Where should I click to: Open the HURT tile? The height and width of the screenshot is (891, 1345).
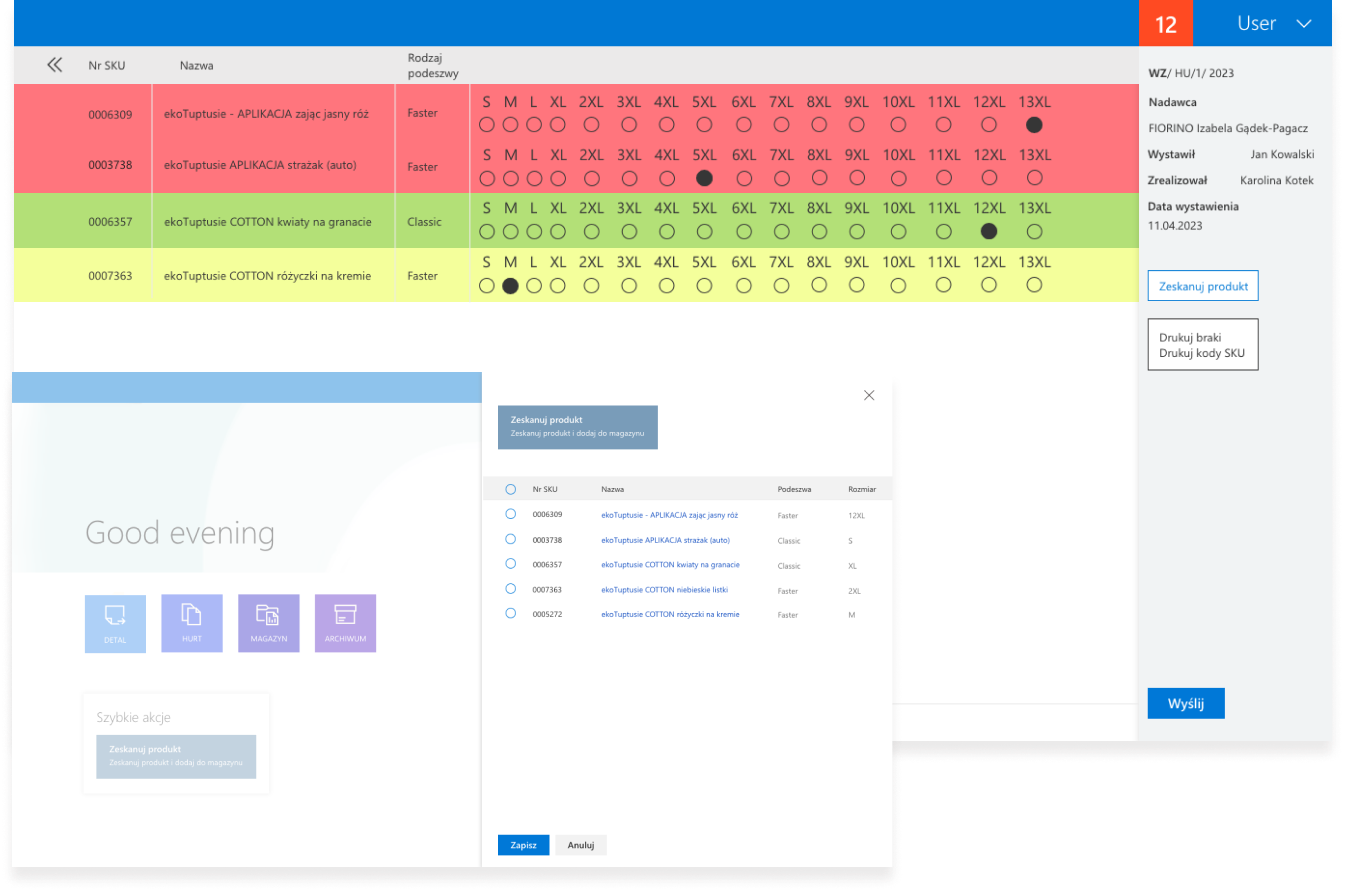point(192,623)
